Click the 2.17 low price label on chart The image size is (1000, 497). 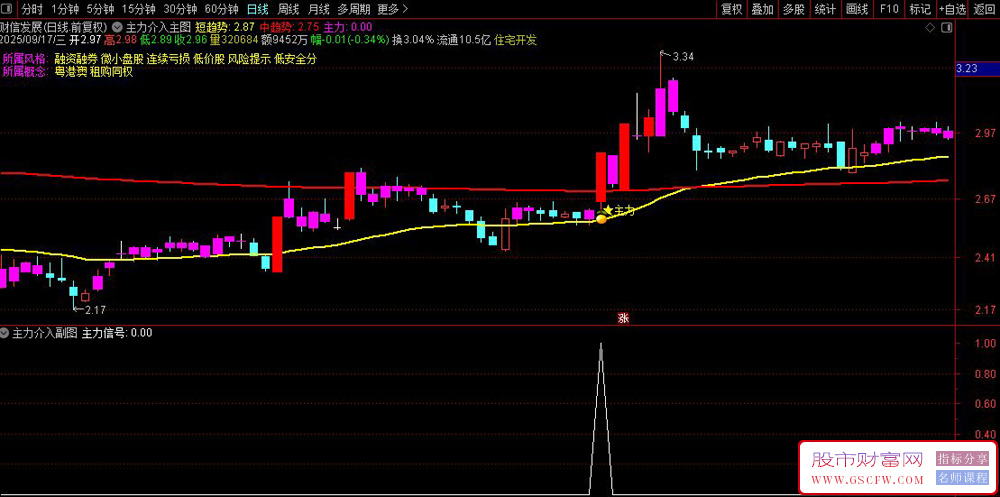(x=94, y=310)
